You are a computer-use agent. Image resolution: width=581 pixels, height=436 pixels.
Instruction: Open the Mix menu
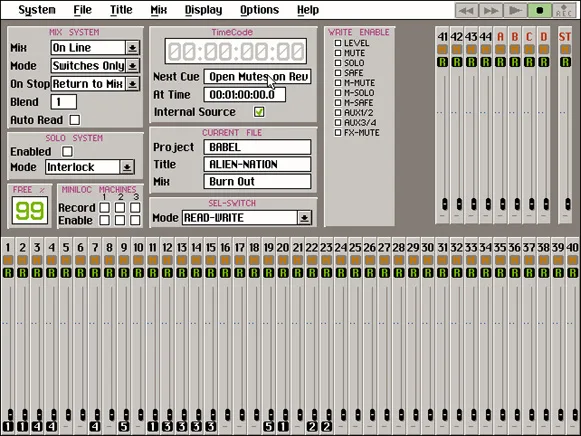(x=159, y=10)
